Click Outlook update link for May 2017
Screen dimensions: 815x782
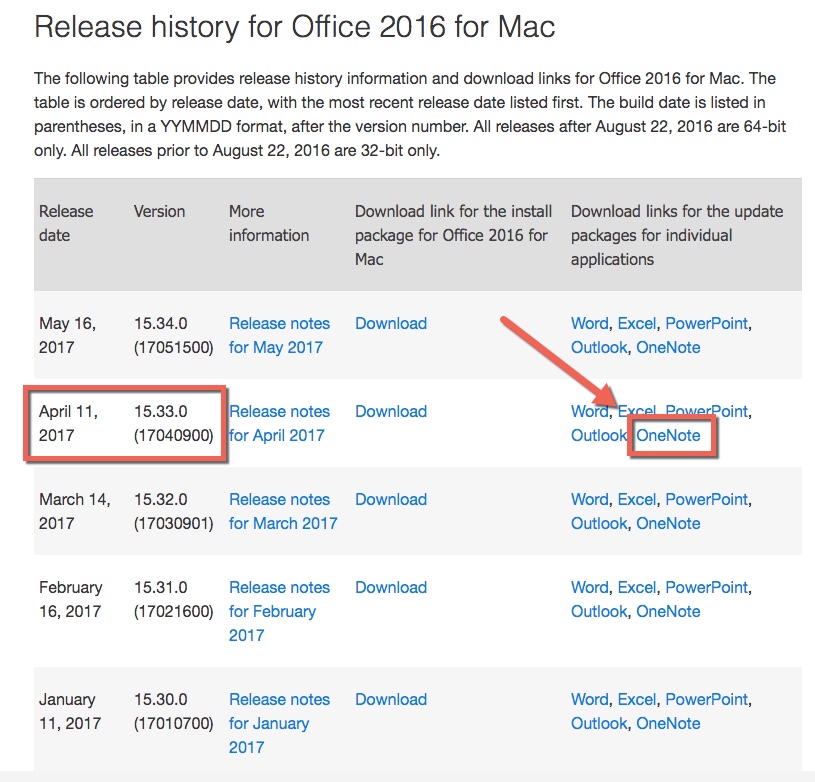tap(599, 347)
